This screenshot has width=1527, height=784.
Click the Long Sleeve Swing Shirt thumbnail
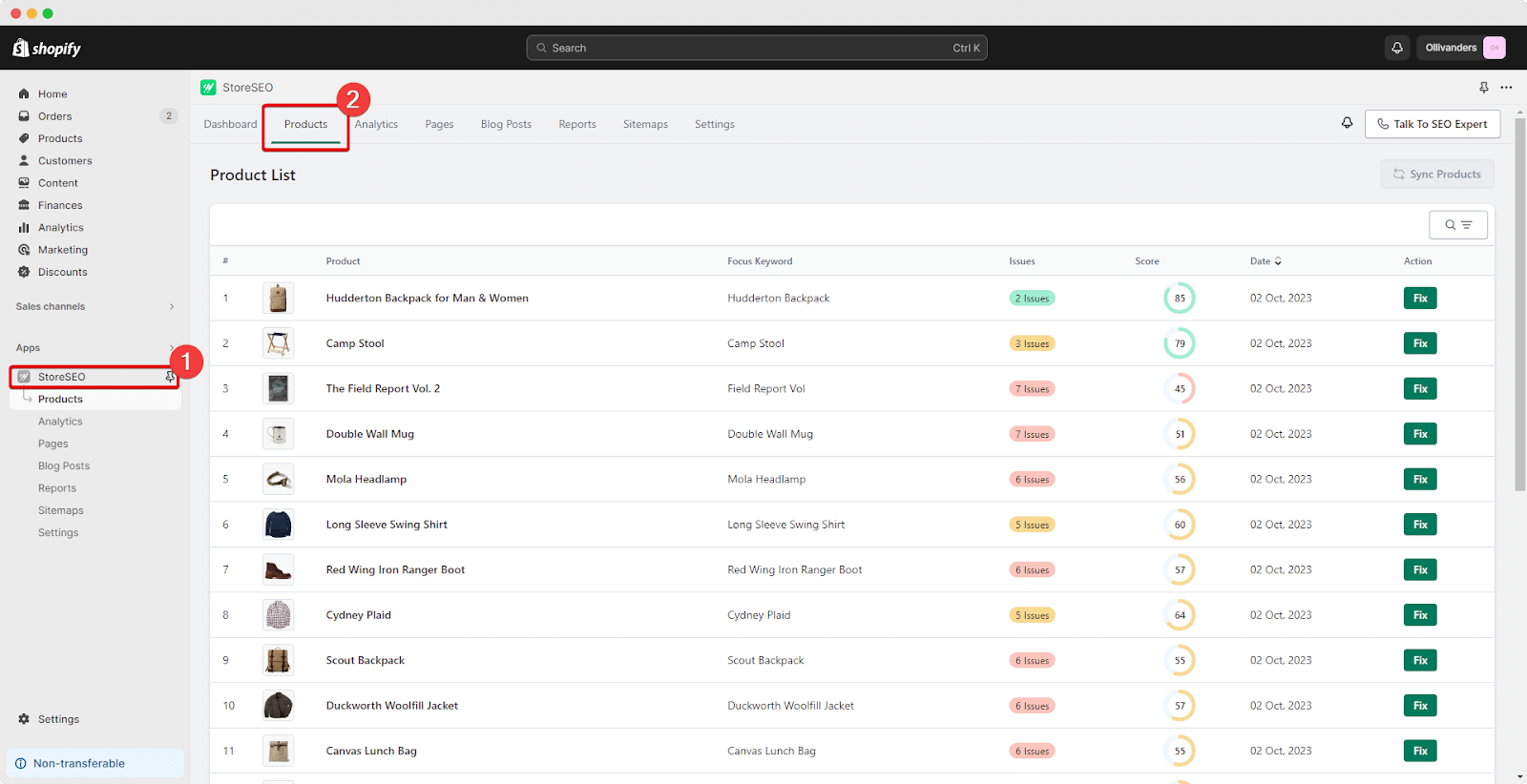tap(278, 525)
